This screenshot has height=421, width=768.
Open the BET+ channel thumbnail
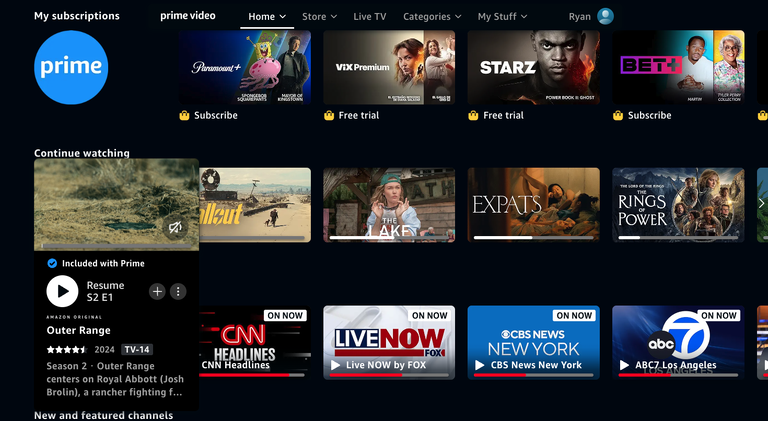tap(678, 68)
